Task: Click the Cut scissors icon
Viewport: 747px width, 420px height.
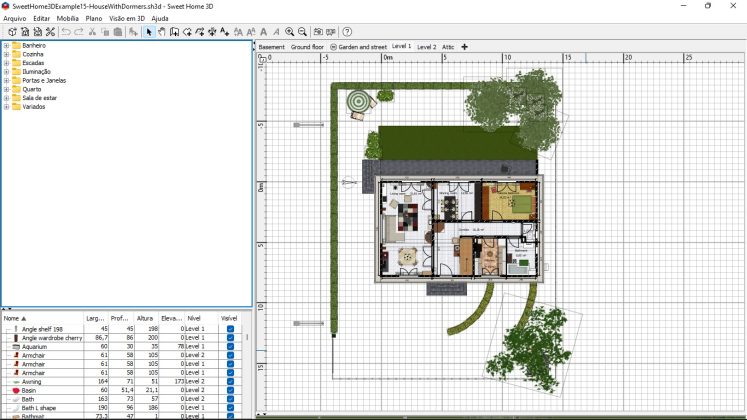Action: click(x=92, y=32)
